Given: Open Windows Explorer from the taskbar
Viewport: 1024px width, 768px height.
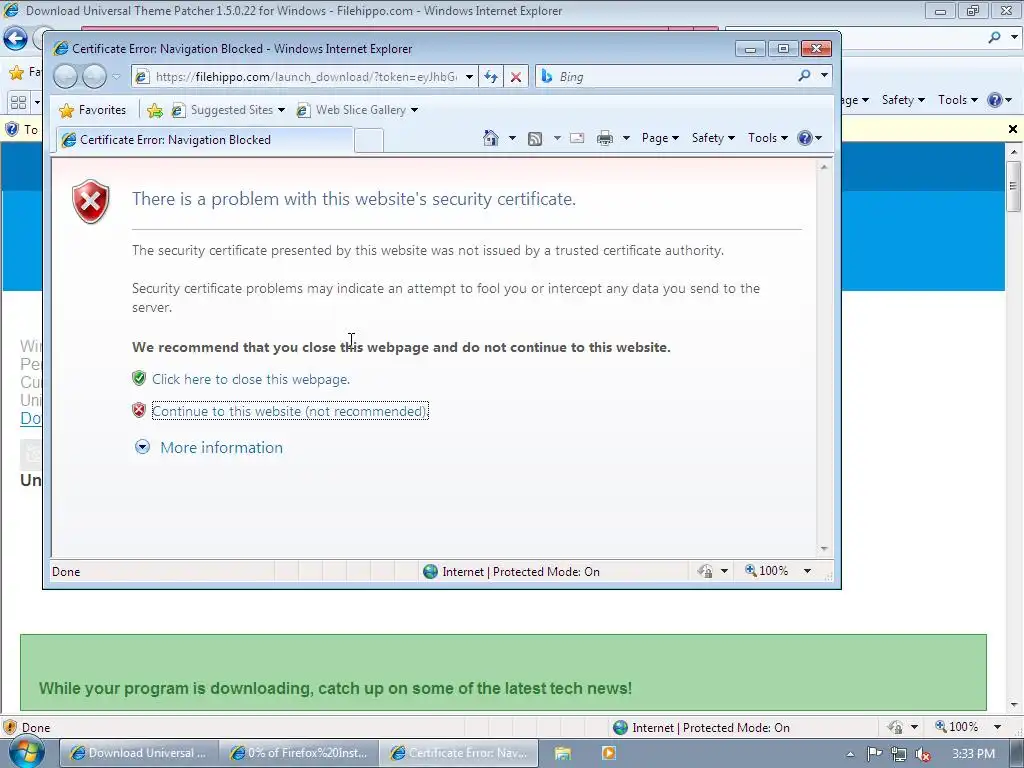Looking at the screenshot, I should (563, 753).
